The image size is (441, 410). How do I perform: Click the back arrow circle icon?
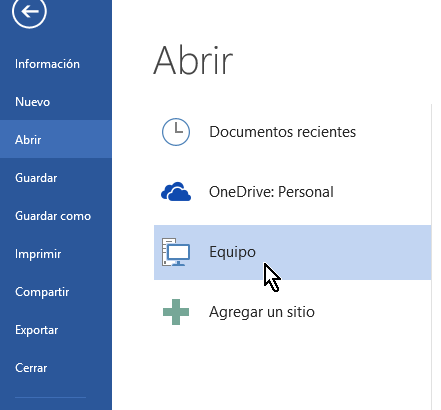pos(29,11)
